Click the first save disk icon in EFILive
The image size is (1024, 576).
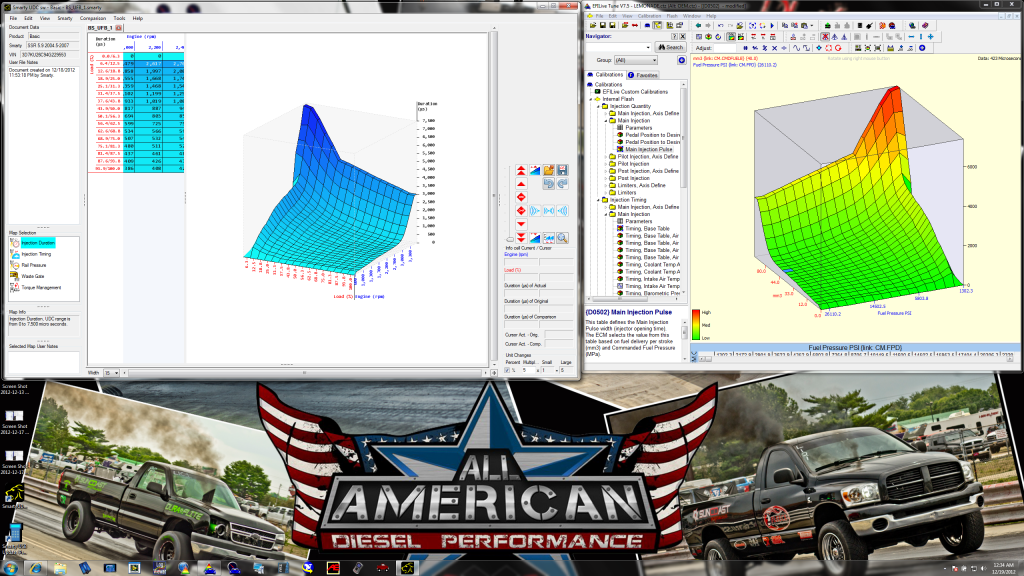603,25
